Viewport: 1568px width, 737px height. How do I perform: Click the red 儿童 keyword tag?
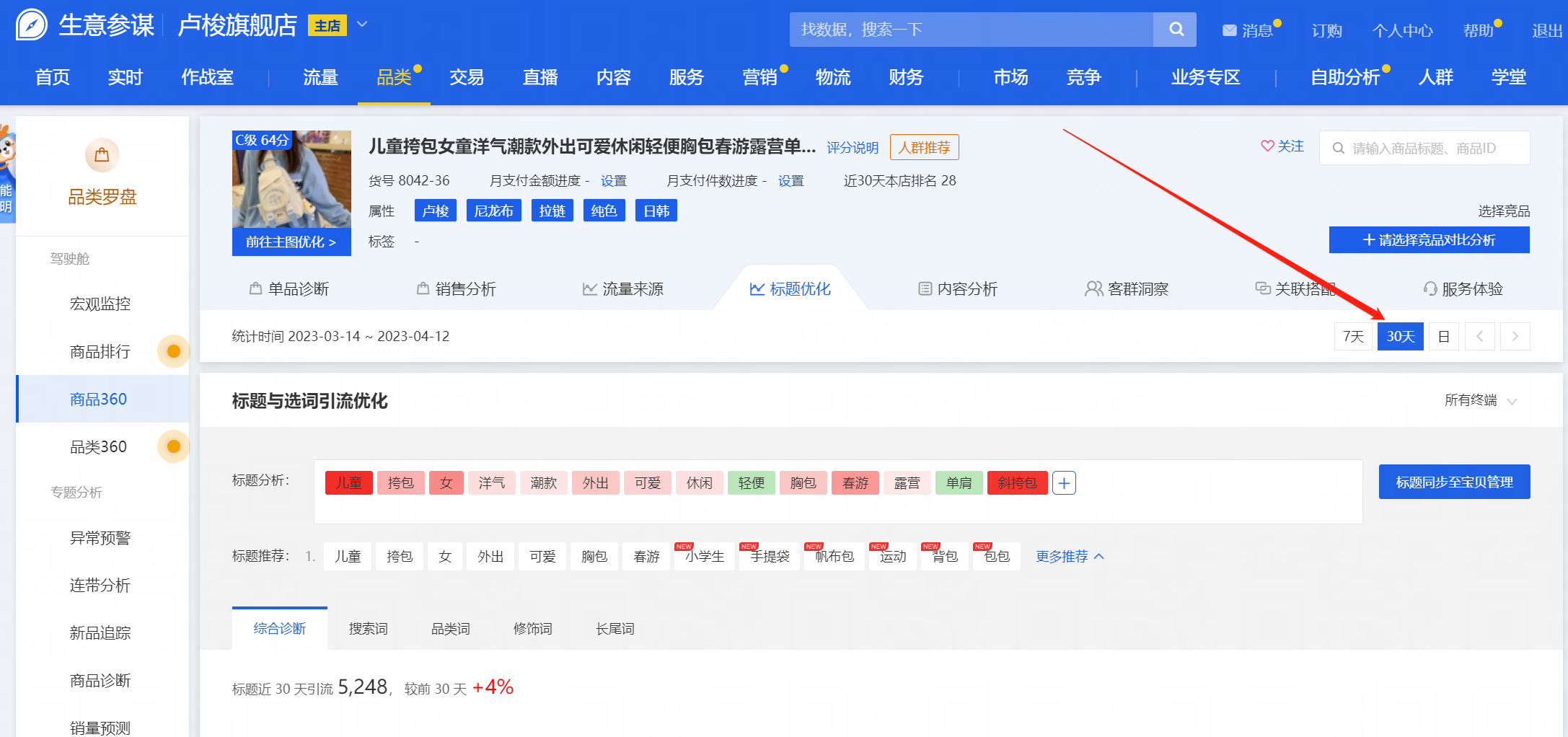349,483
